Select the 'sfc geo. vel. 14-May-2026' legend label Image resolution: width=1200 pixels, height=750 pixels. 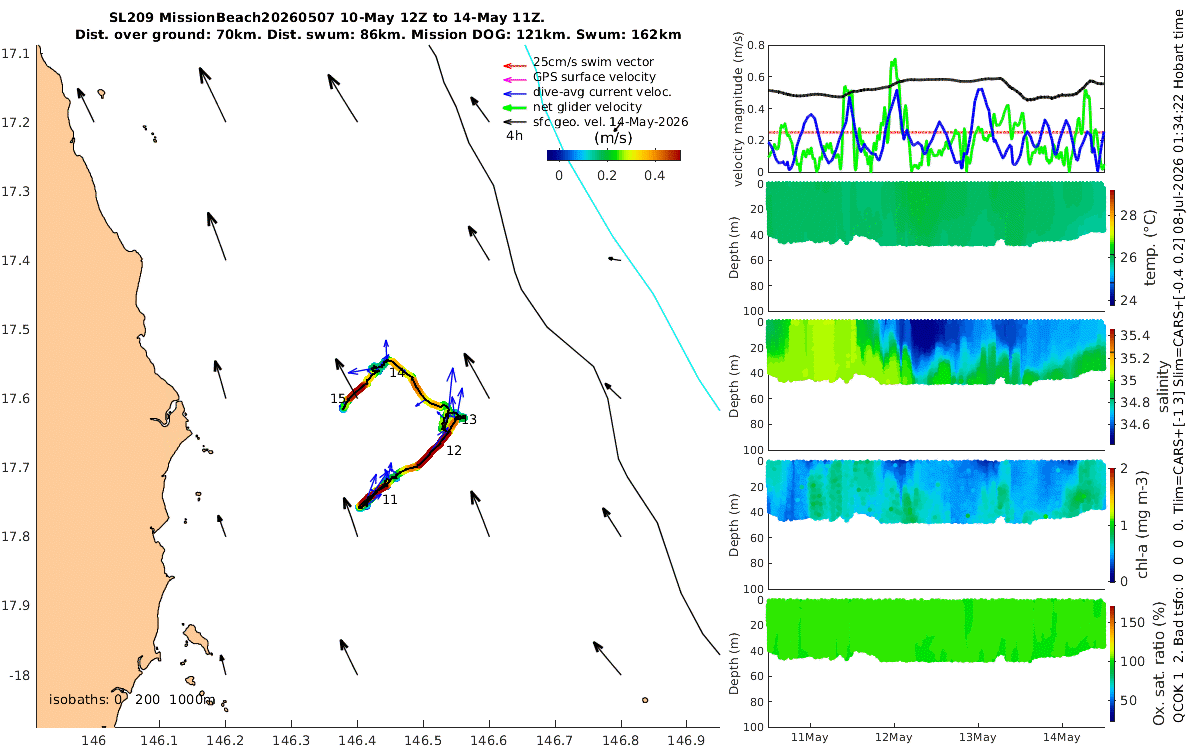click(611, 122)
